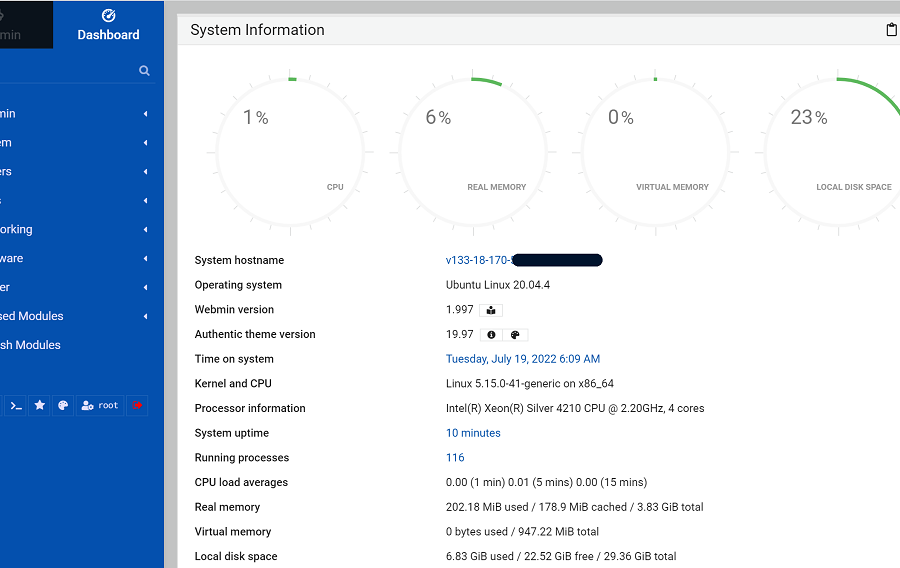Click the favorites star icon
The width and height of the screenshot is (900, 568).
point(40,405)
